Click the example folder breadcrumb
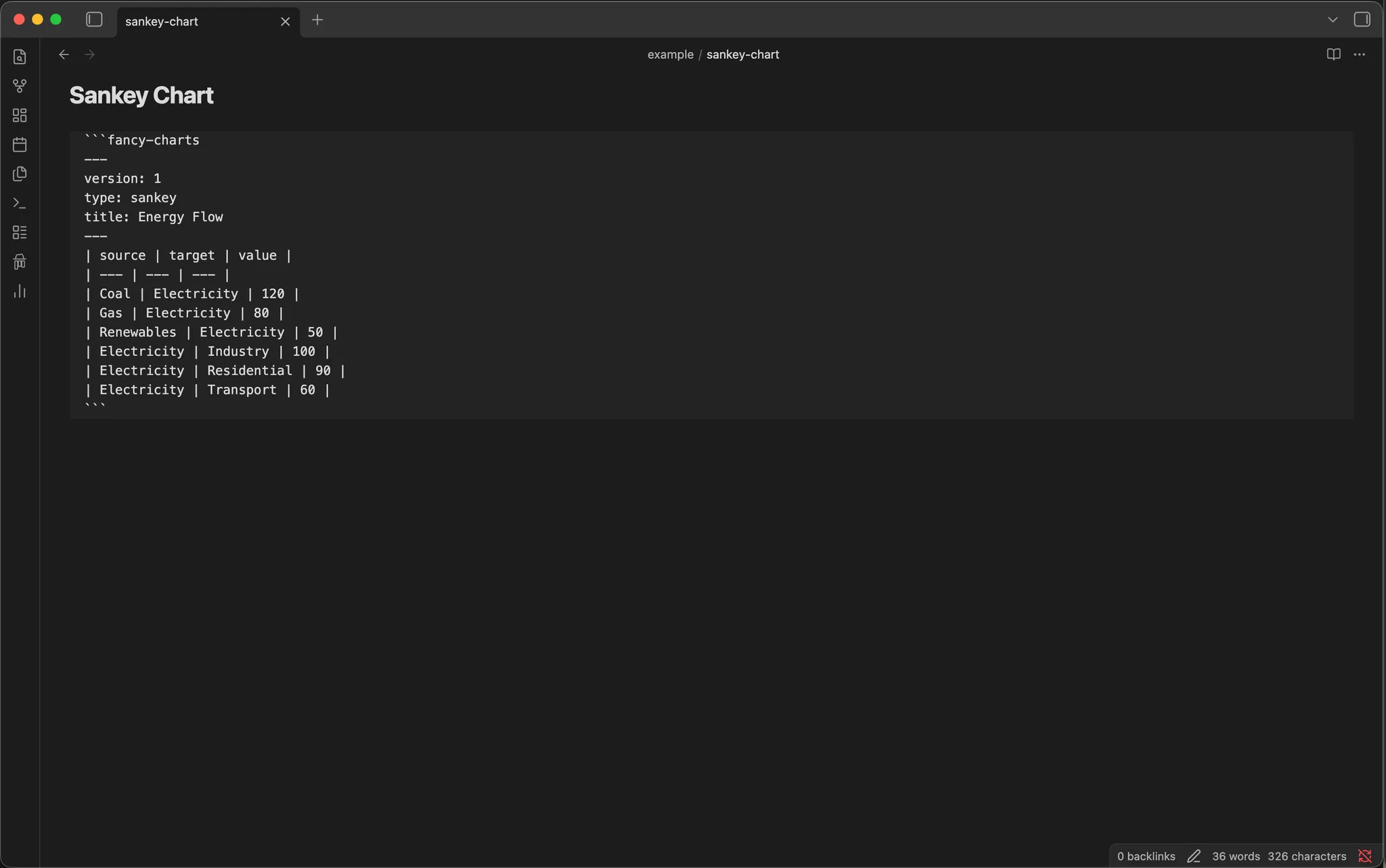Image resolution: width=1386 pixels, height=868 pixels. (670, 55)
